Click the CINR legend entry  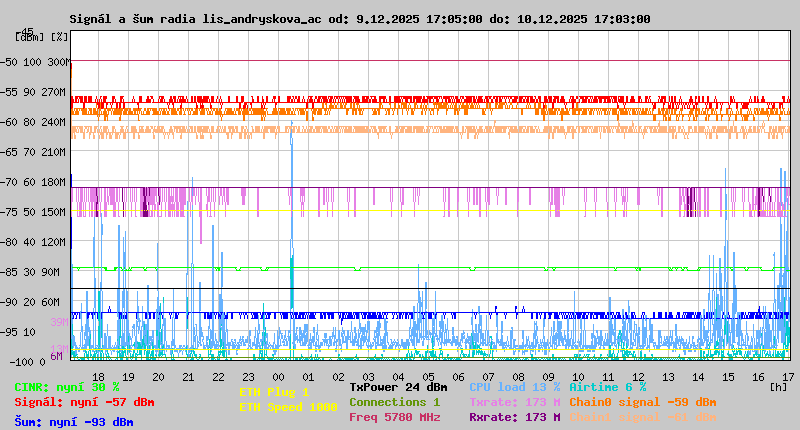(x=66, y=387)
